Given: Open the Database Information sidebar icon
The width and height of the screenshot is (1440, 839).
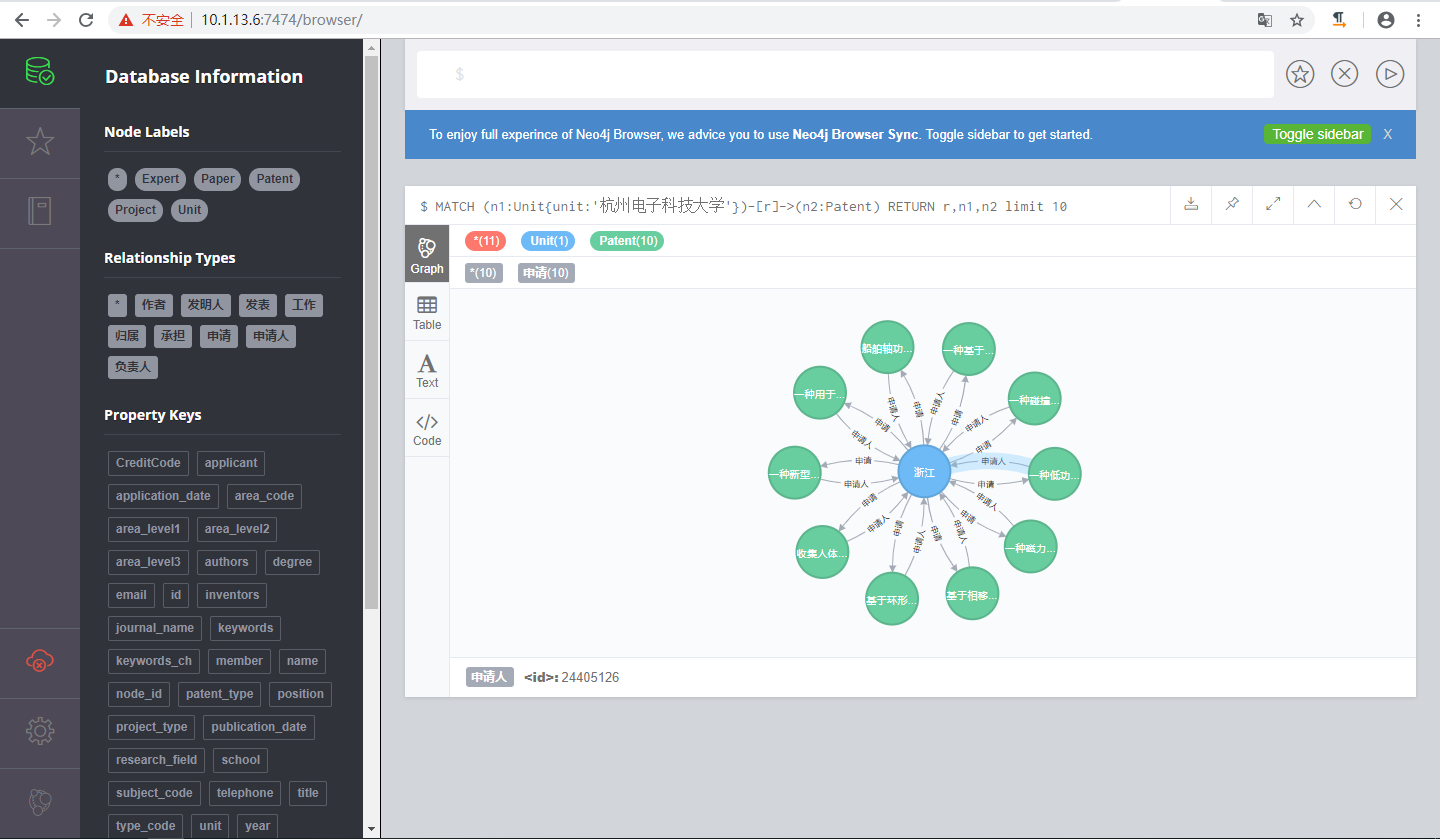Looking at the screenshot, I should click(40, 72).
